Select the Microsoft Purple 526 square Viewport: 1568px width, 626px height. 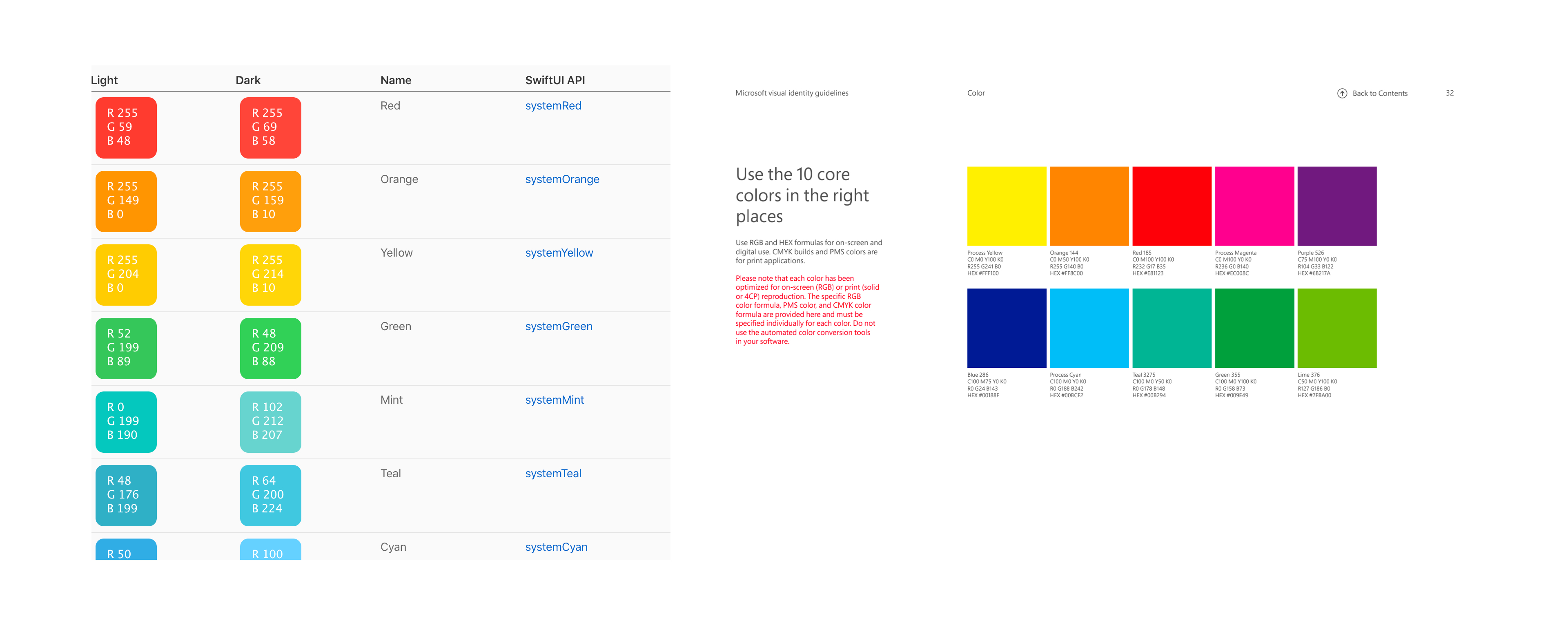pos(1337,206)
